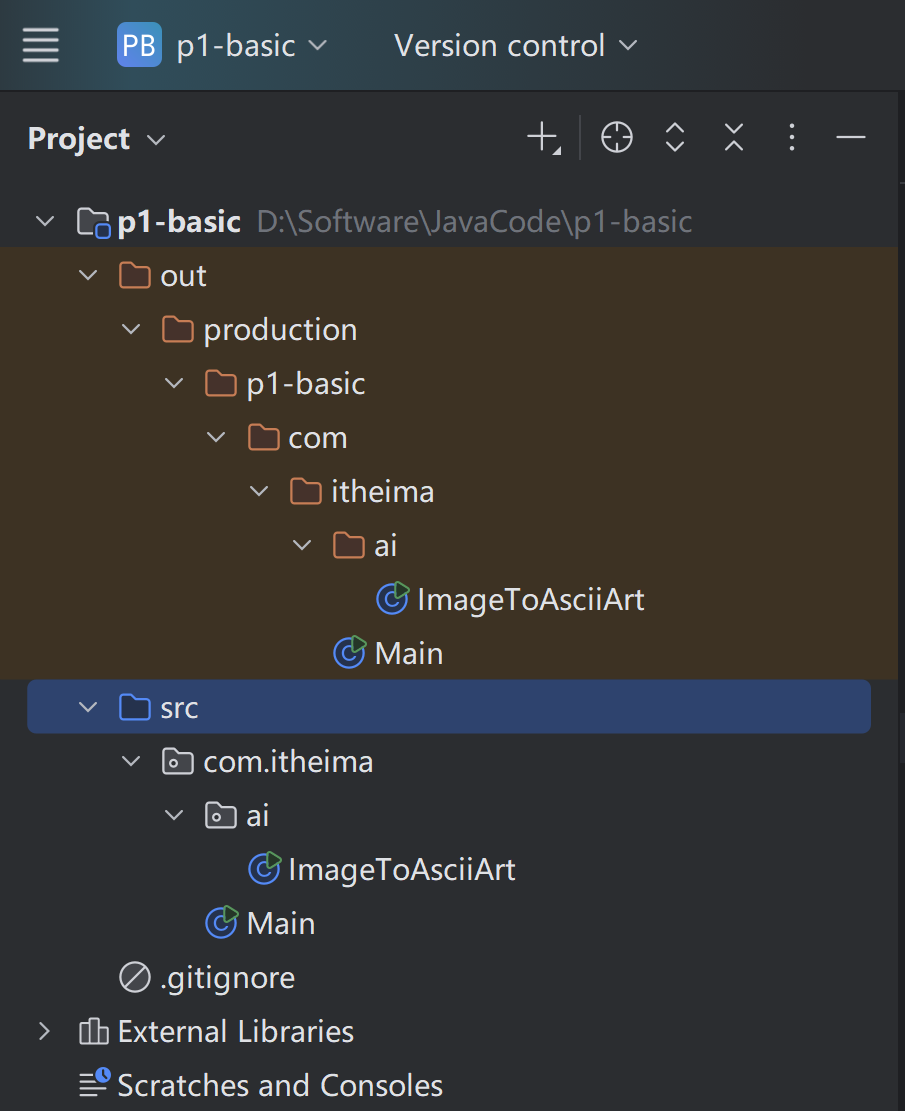Click the add new file plus icon
This screenshot has width=905, height=1111.
(x=543, y=138)
